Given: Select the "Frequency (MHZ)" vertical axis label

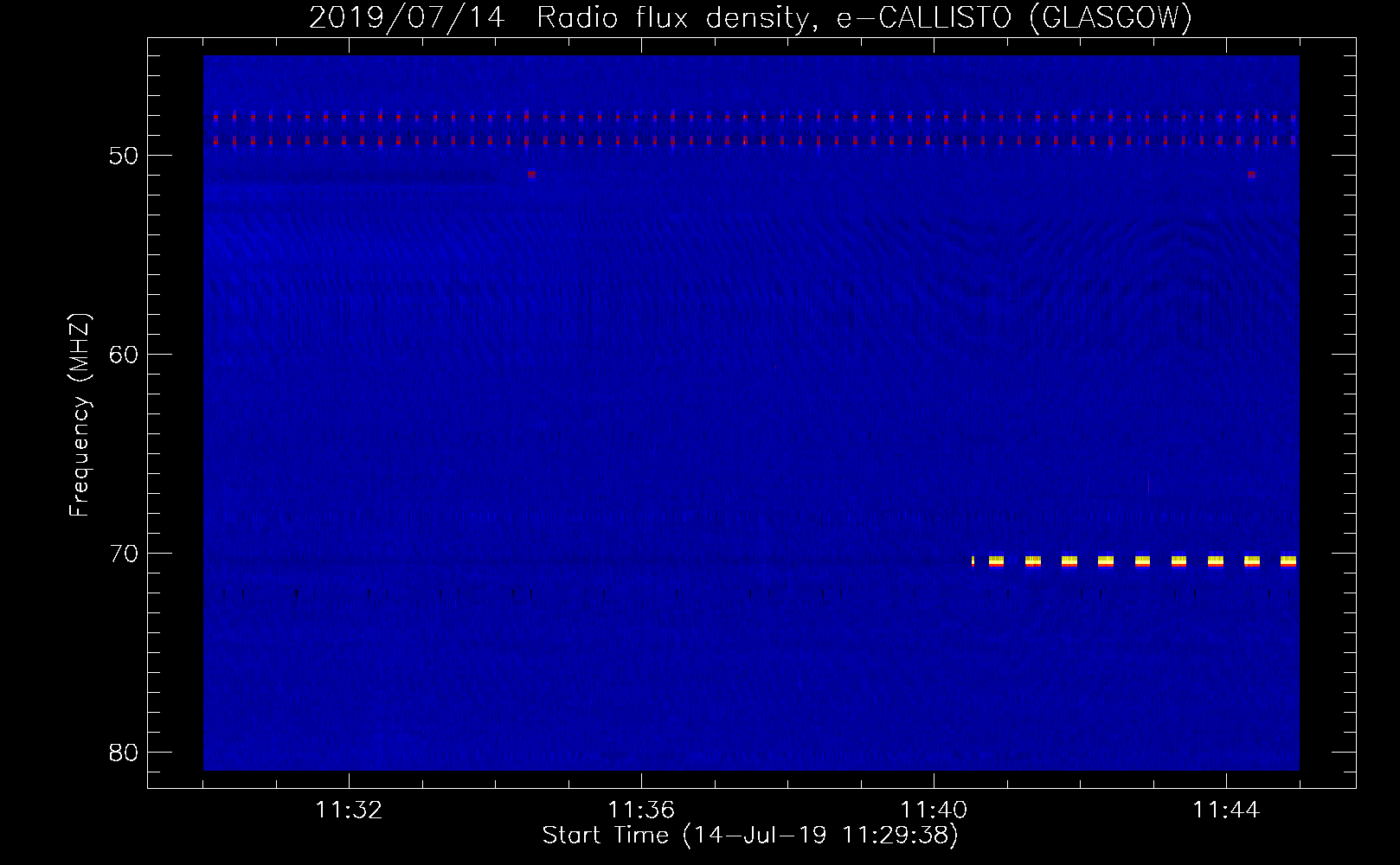Looking at the screenshot, I should 80,415.
